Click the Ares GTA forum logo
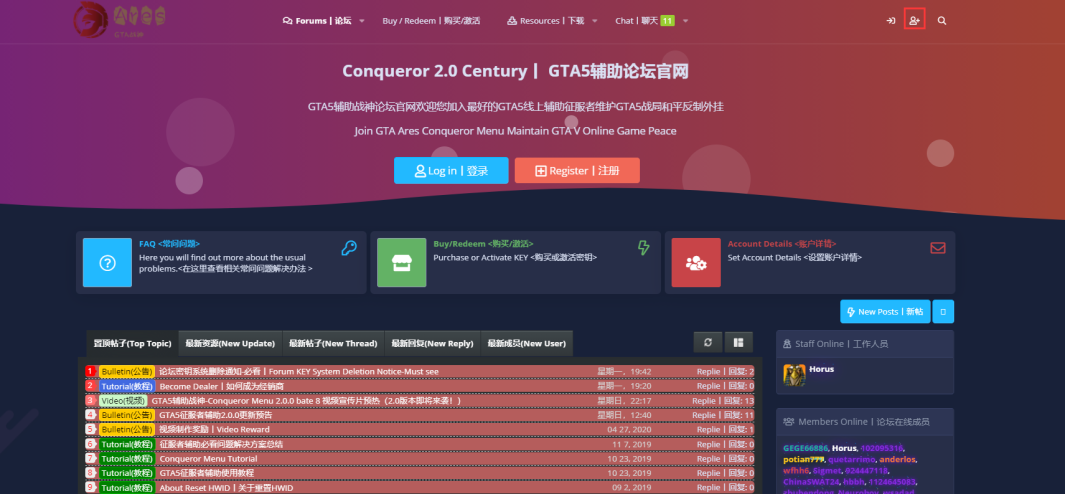This screenshot has height=494, width=1065. (120, 20)
